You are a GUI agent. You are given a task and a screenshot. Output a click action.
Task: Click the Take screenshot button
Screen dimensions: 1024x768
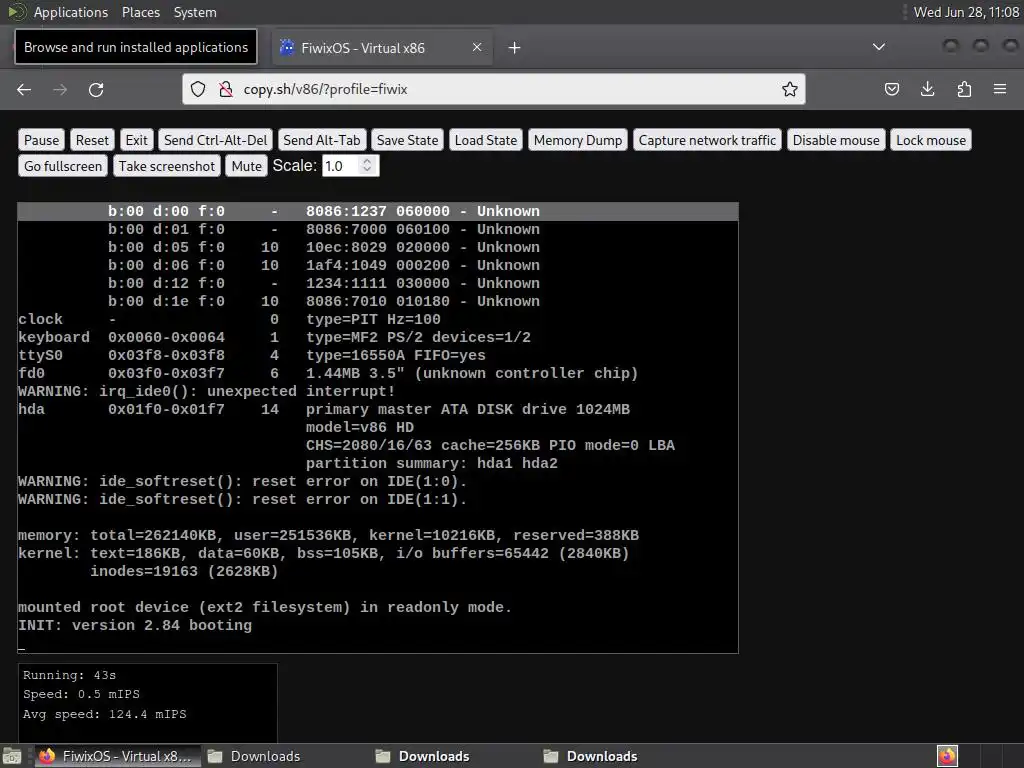pos(167,166)
